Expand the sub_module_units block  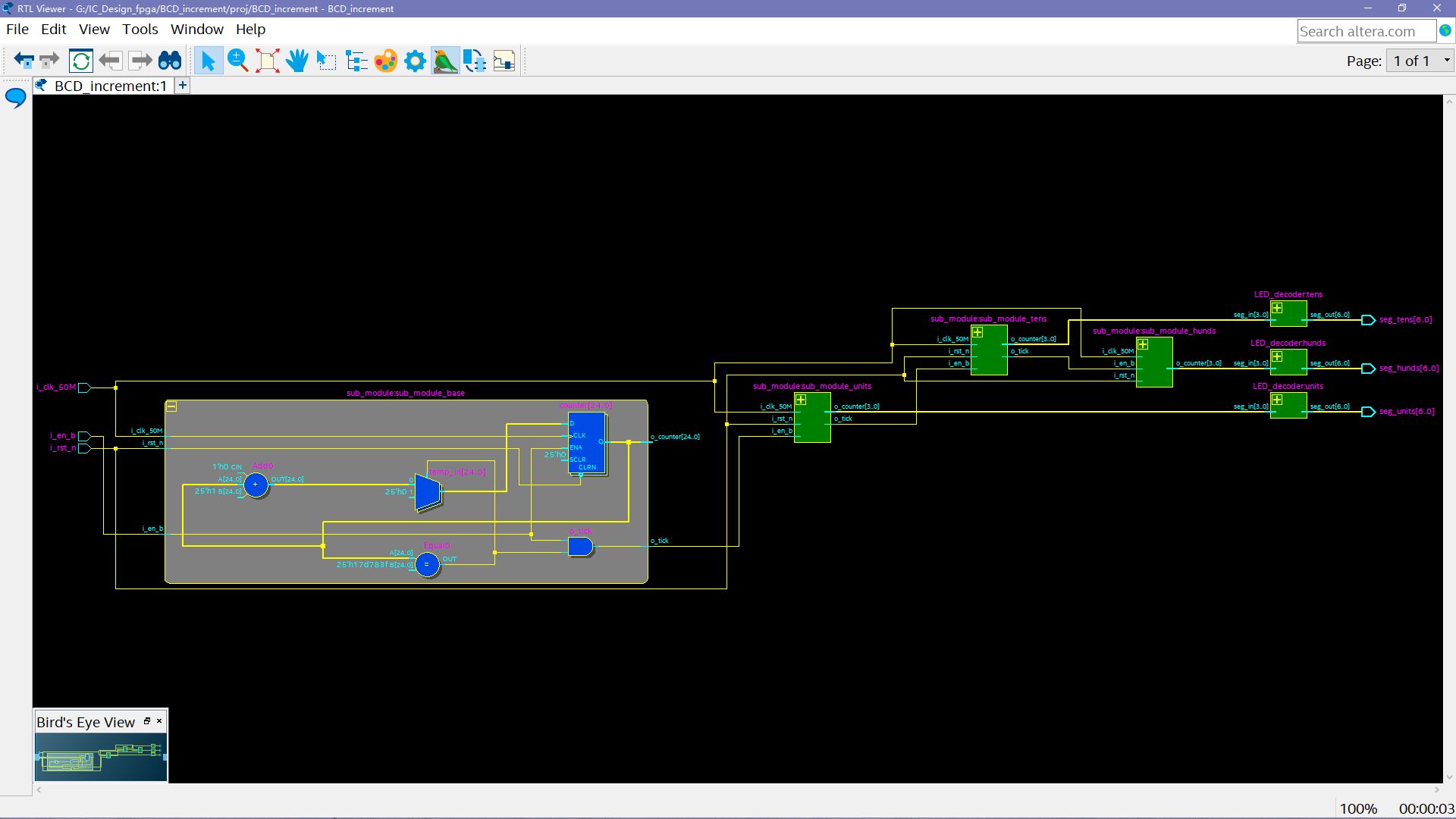[x=801, y=400]
